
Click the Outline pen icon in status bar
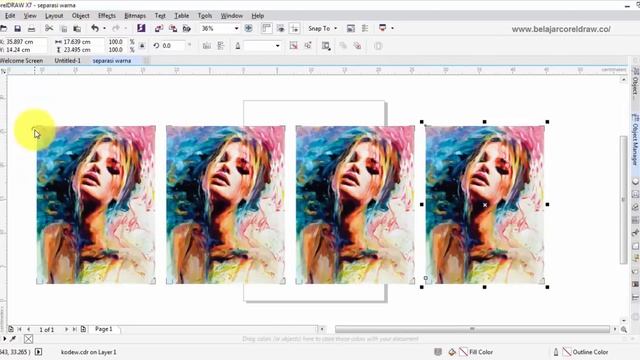coord(556,352)
